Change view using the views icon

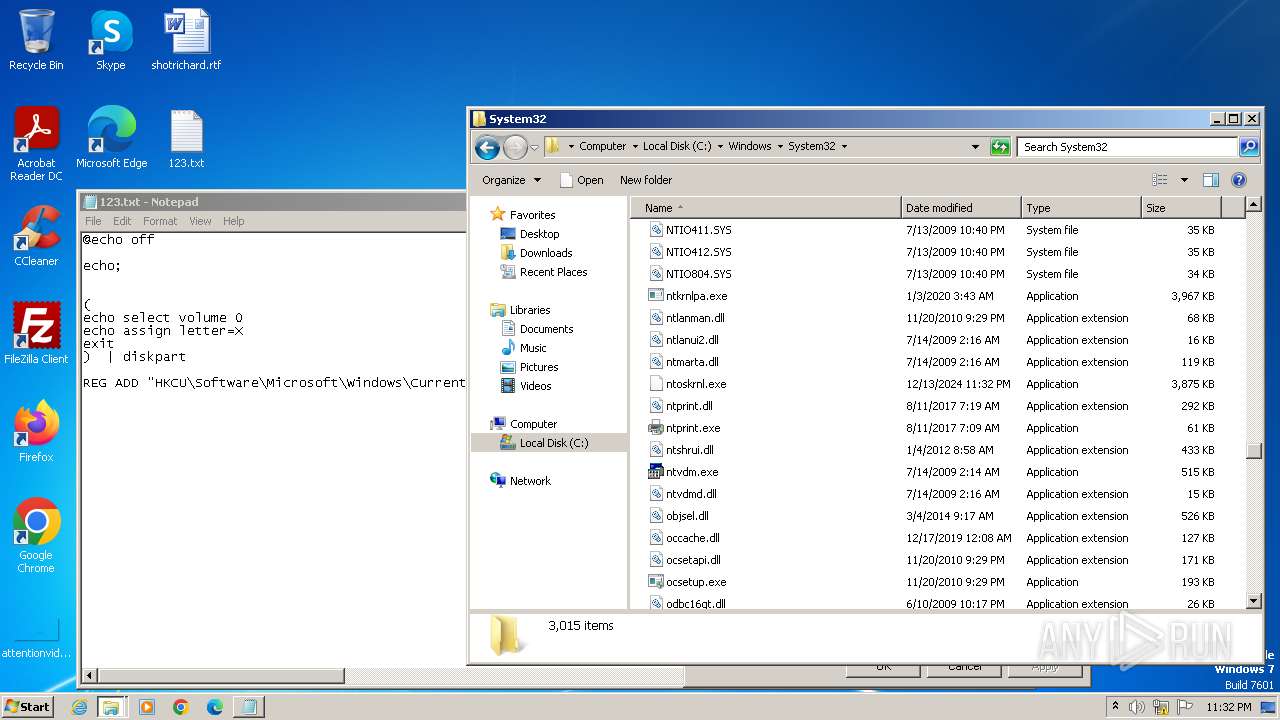point(1160,180)
